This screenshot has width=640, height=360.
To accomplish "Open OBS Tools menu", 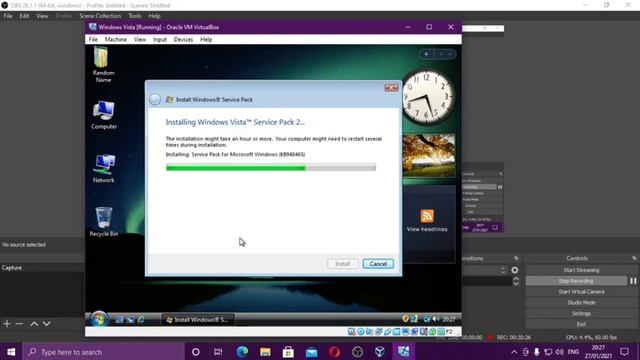I will (134, 16).
